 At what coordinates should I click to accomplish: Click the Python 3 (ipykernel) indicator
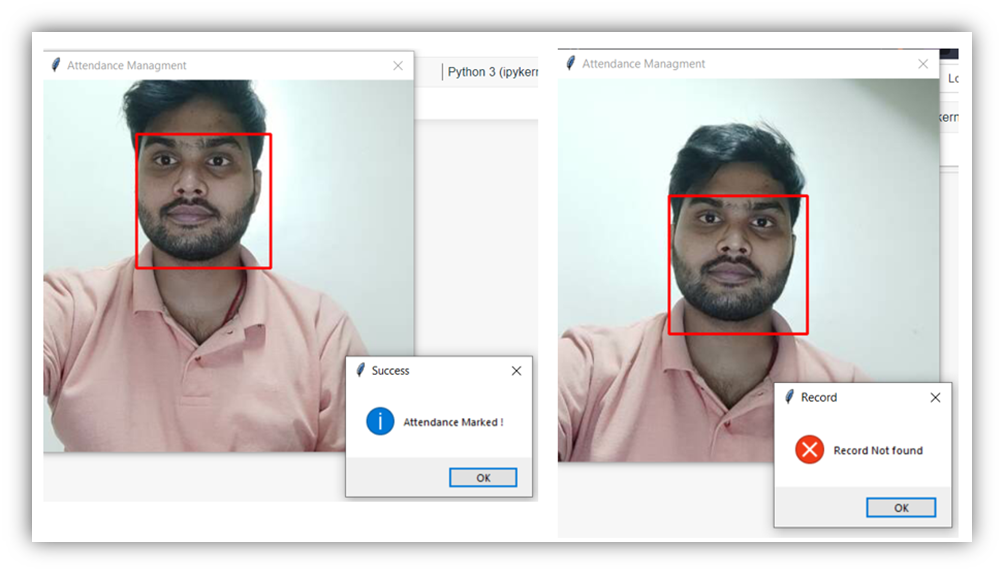point(492,72)
